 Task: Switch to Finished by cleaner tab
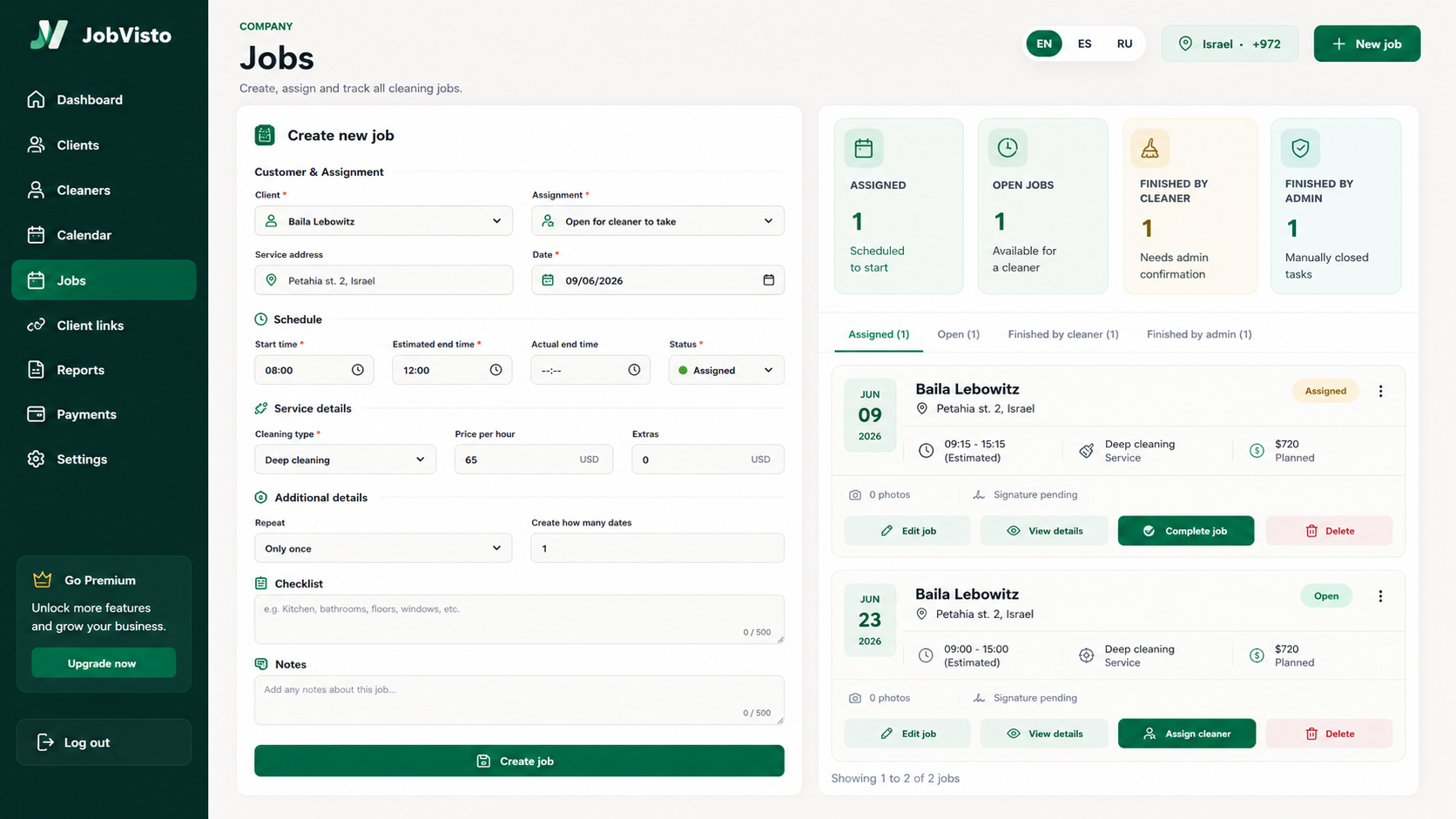pyautogui.click(x=1062, y=334)
